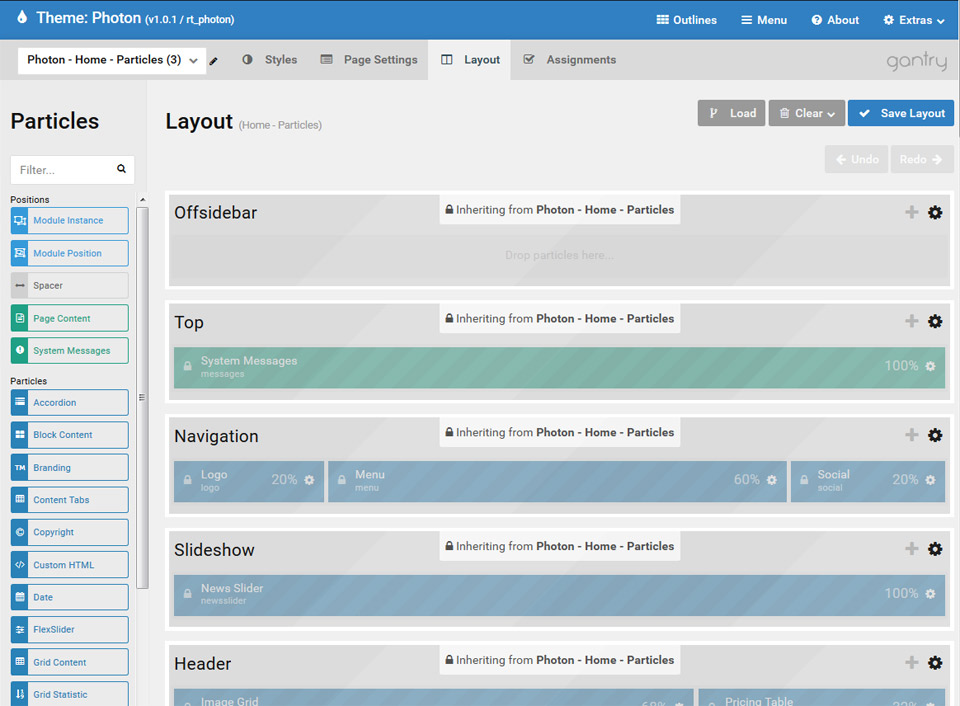Open Menu in the top bar

(764, 20)
